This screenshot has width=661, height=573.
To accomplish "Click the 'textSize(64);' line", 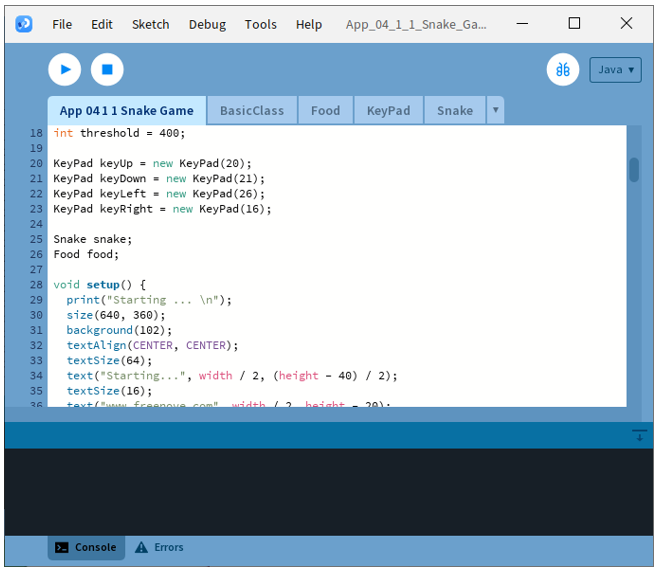I will (x=109, y=361).
